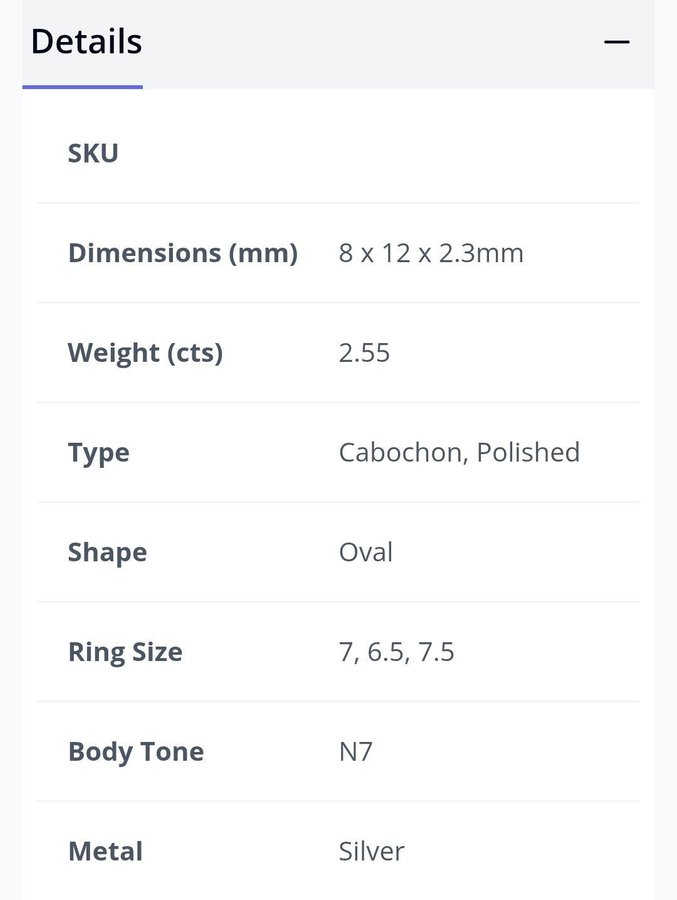Click the SKU row label
This screenshot has height=900, width=677.
pos(93,153)
